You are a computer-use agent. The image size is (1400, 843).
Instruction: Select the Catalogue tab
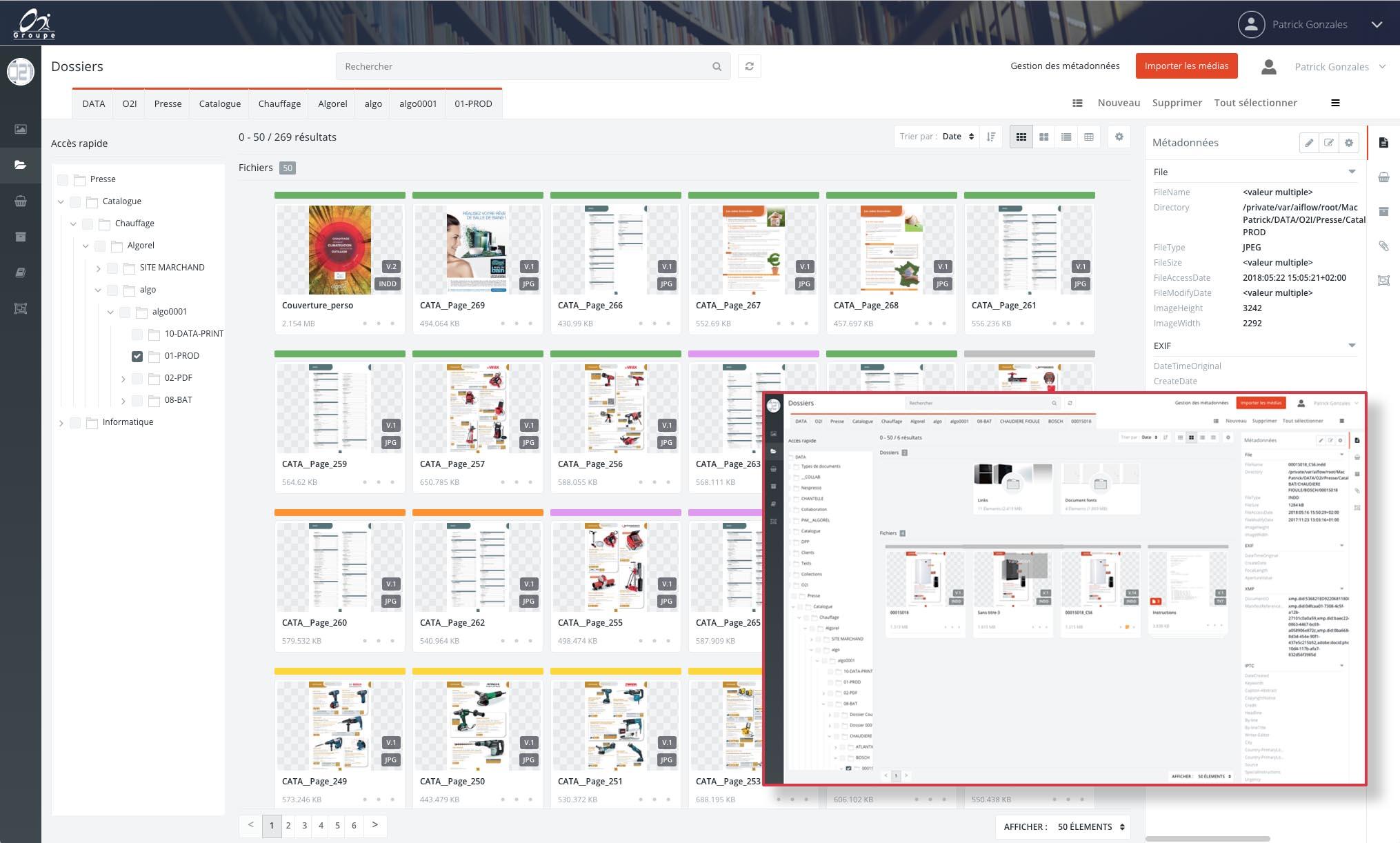[219, 103]
